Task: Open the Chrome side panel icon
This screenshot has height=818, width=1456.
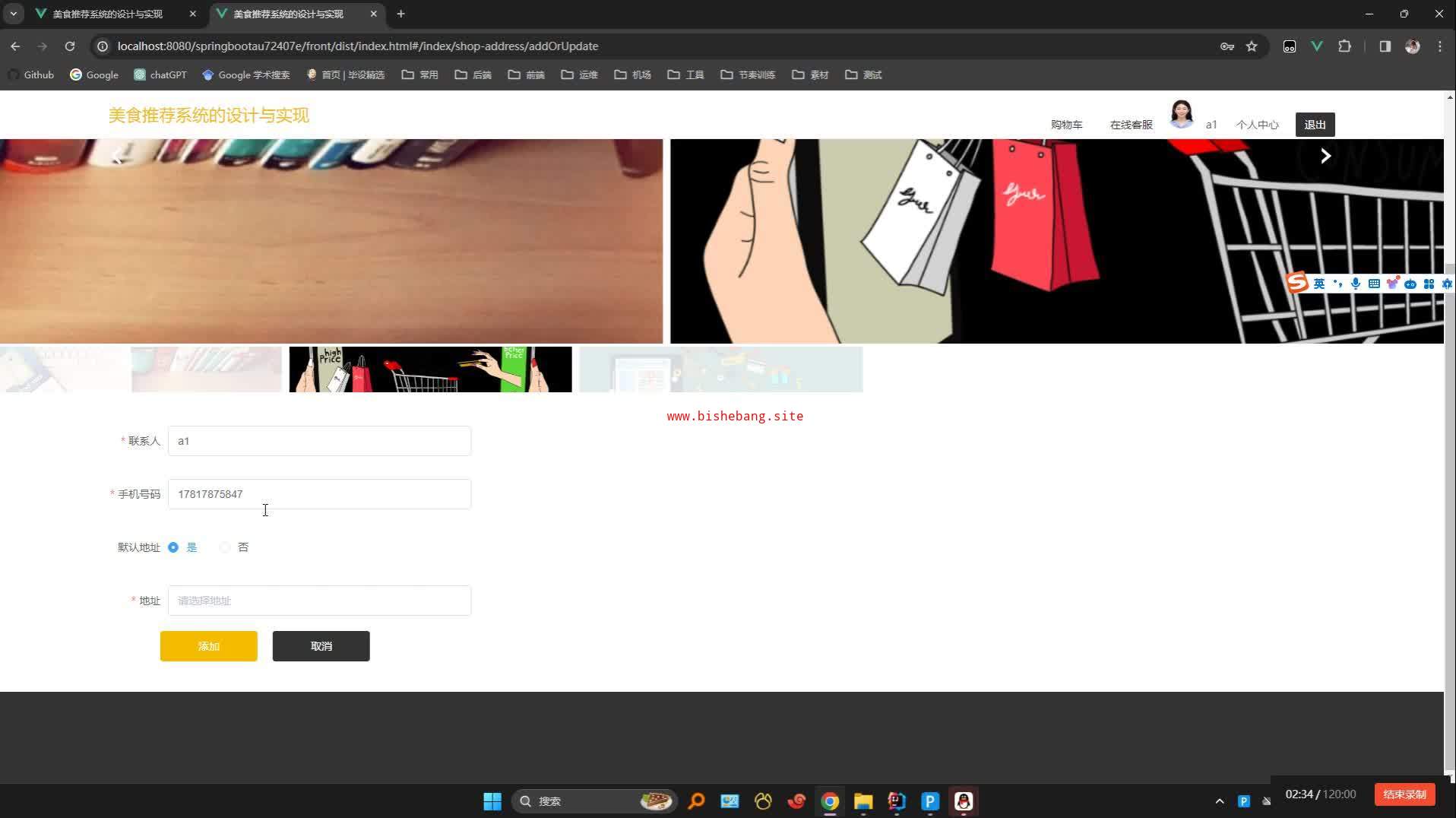Action: click(1385, 46)
